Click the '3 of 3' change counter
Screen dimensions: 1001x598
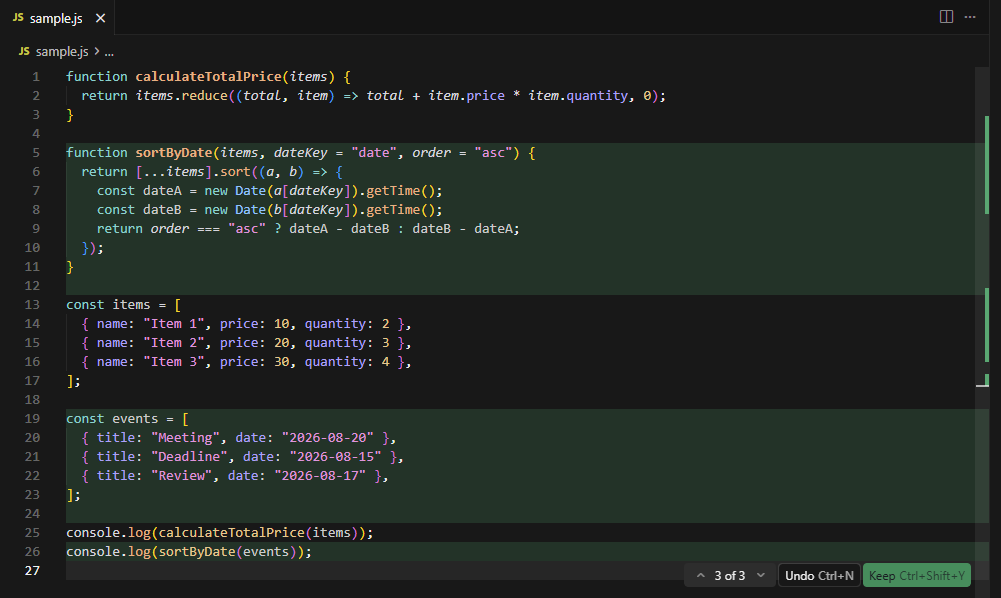tap(730, 576)
